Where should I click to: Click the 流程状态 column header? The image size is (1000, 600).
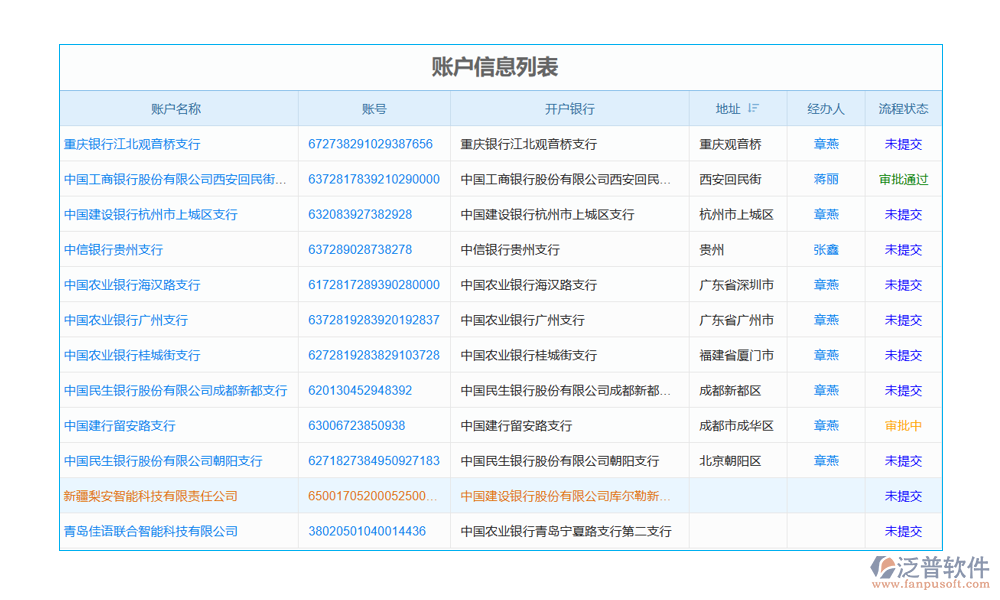(903, 108)
